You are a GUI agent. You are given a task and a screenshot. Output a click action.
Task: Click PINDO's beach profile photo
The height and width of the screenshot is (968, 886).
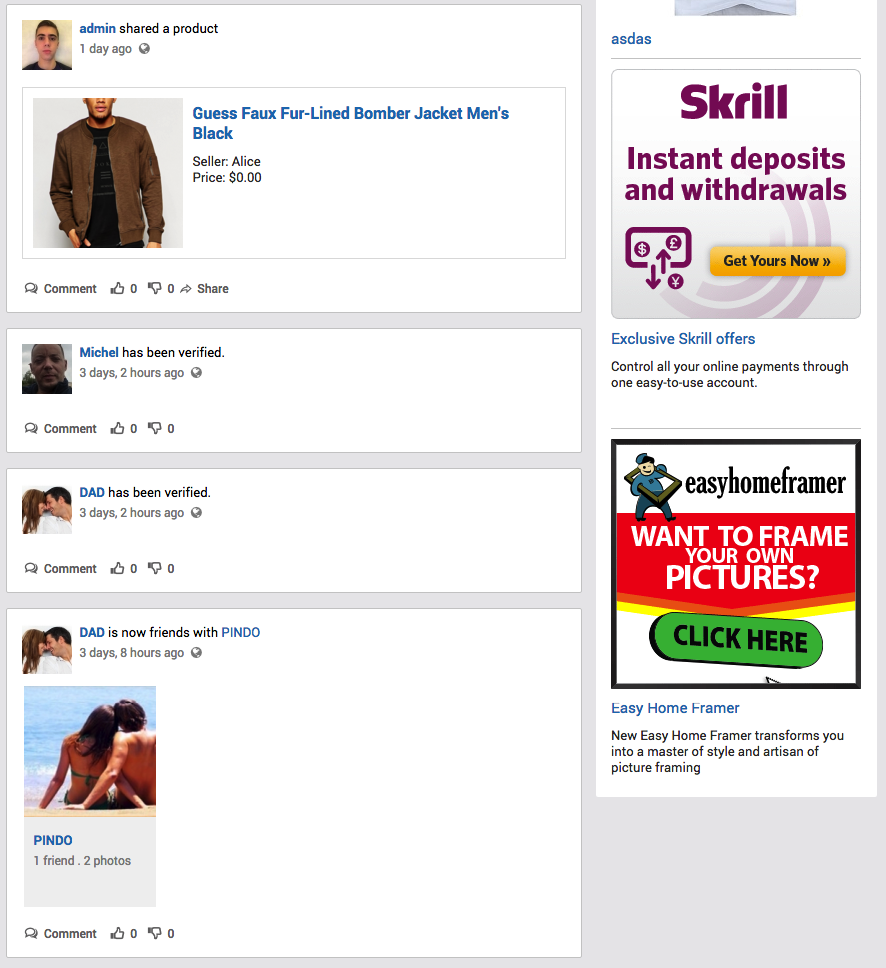pyautogui.click(x=90, y=751)
